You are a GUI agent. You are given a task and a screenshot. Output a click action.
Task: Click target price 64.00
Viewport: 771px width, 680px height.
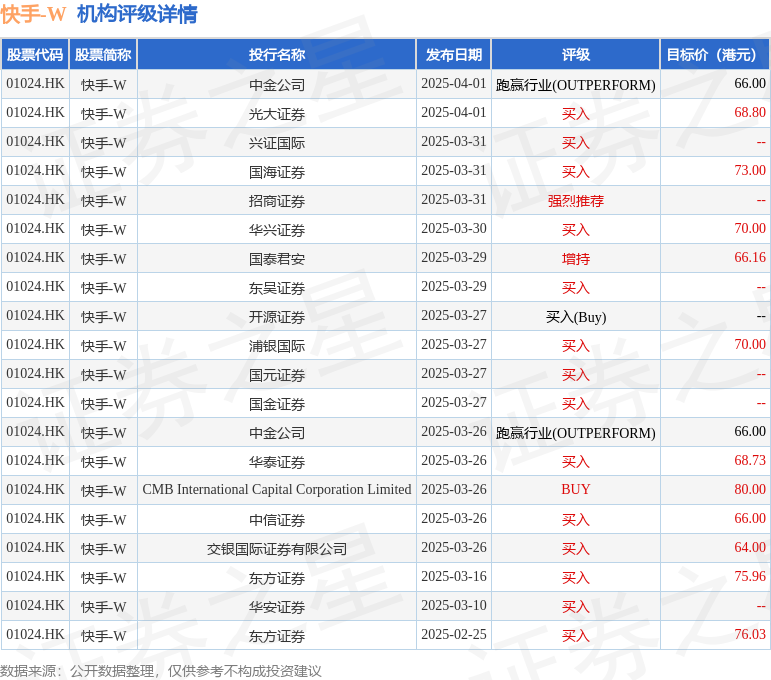(750, 548)
